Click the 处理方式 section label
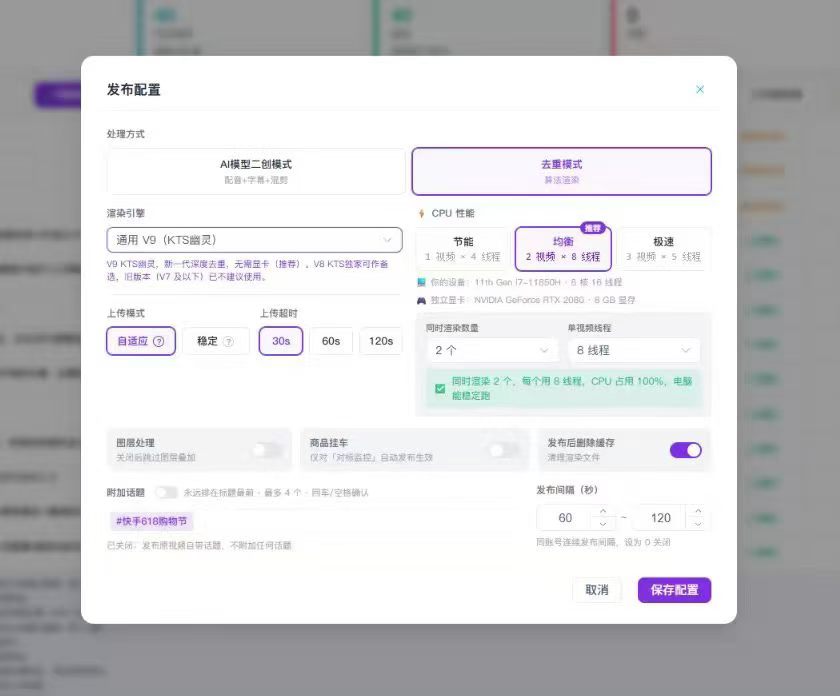 [125, 134]
